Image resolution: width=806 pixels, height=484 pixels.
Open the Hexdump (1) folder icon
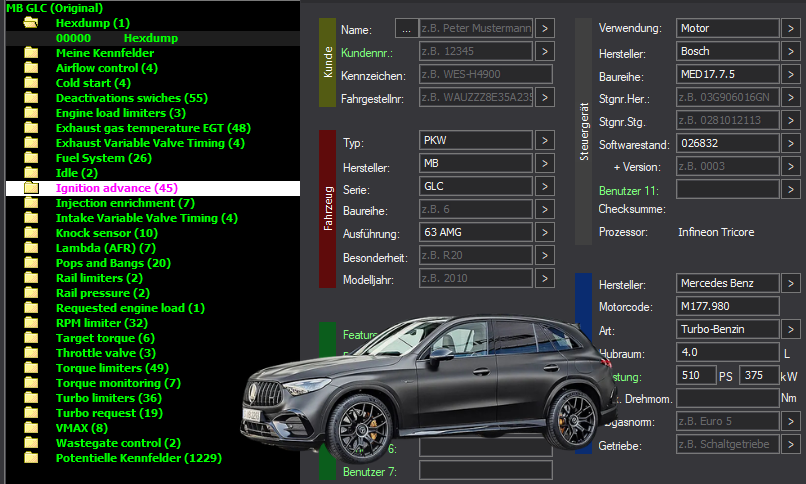pos(31,23)
